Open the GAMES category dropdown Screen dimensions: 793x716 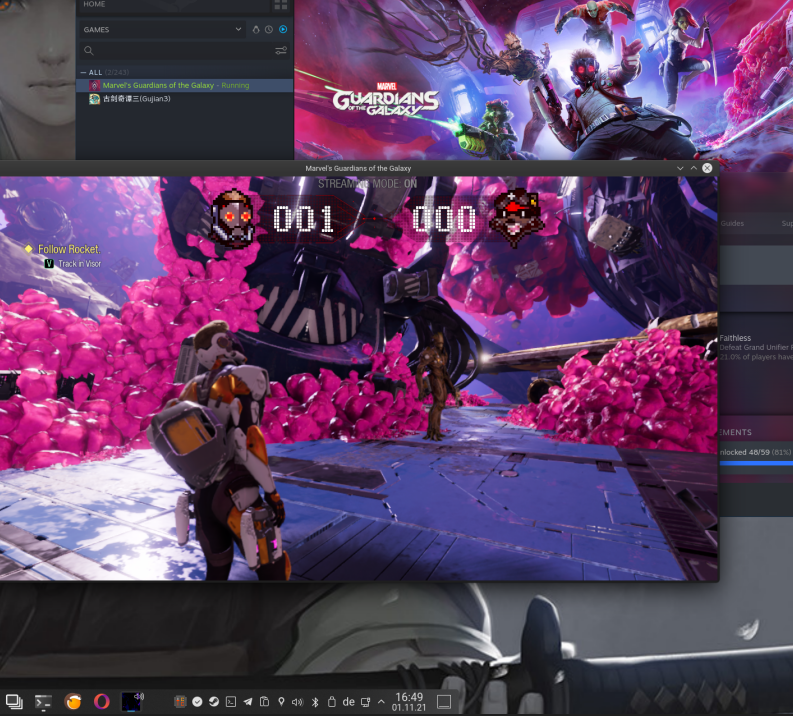(162, 30)
